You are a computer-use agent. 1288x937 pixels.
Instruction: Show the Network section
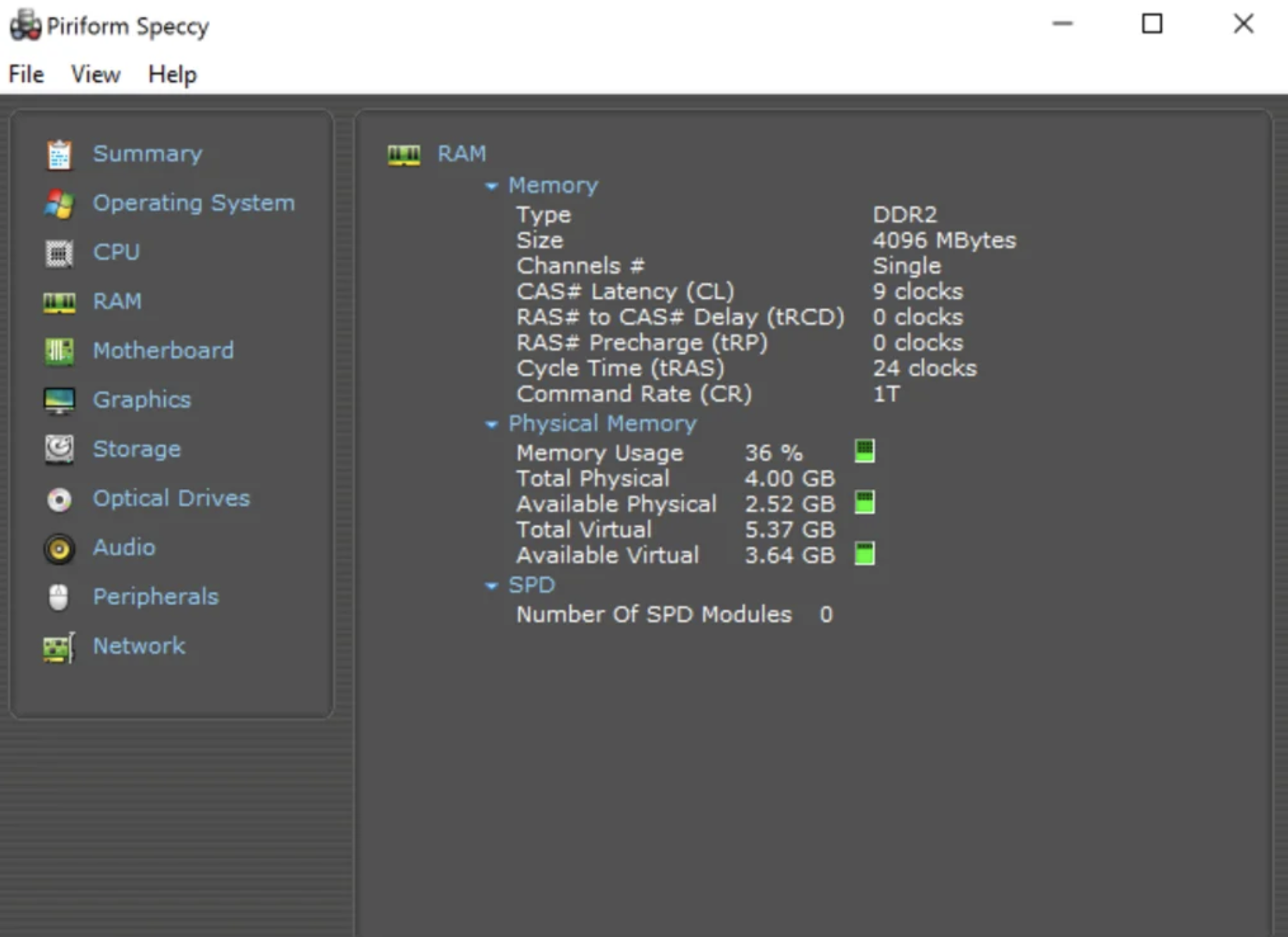click(x=139, y=646)
